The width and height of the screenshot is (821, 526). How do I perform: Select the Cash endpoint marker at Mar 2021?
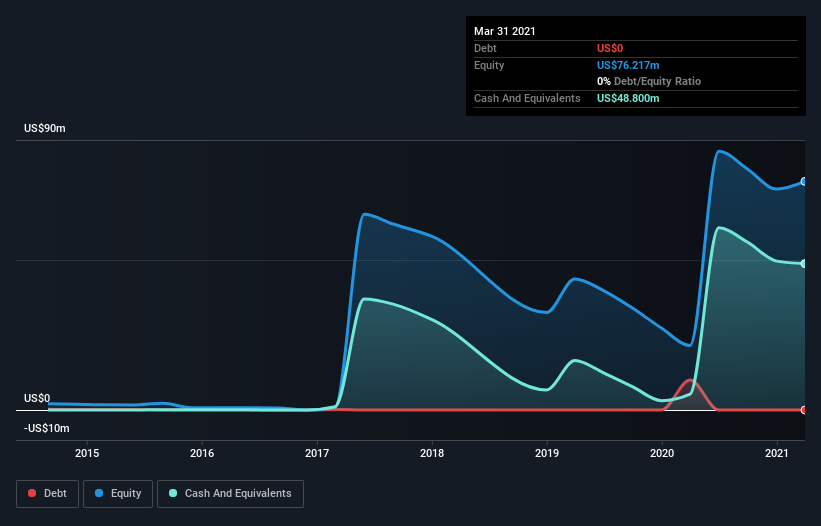click(x=803, y=263)
